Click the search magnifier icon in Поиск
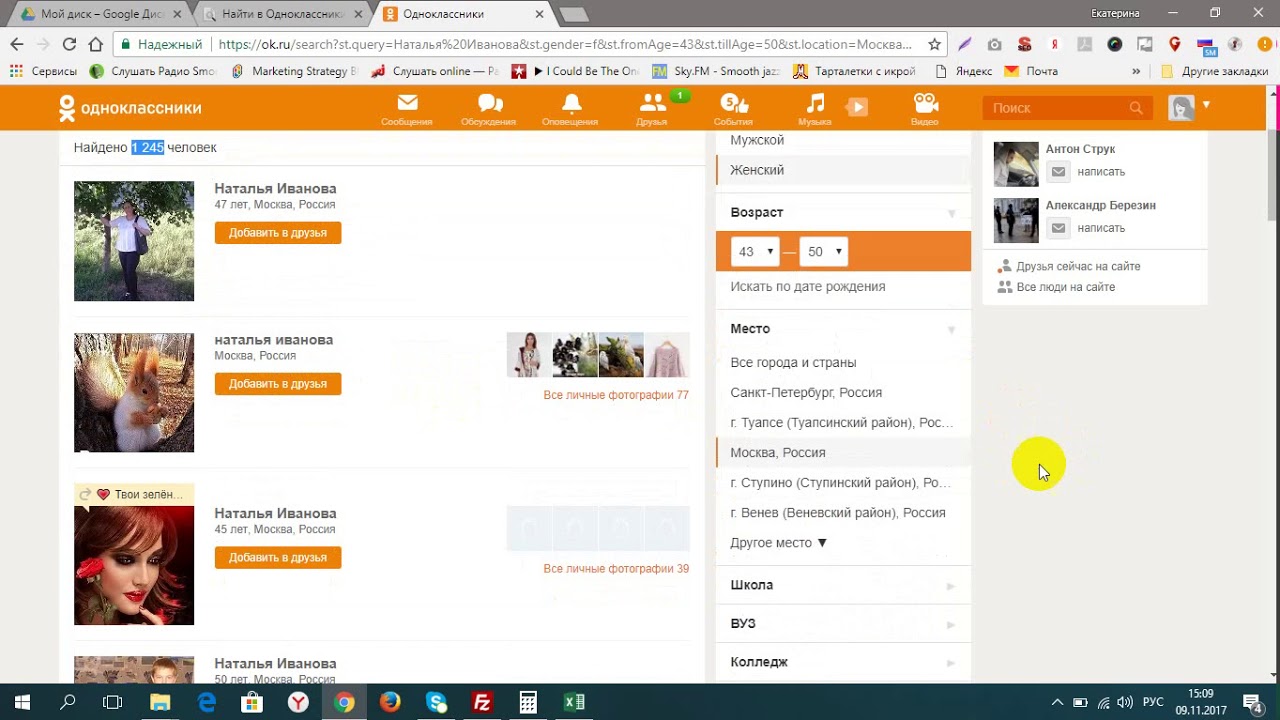The image size is (1280, 720). 1136,108
